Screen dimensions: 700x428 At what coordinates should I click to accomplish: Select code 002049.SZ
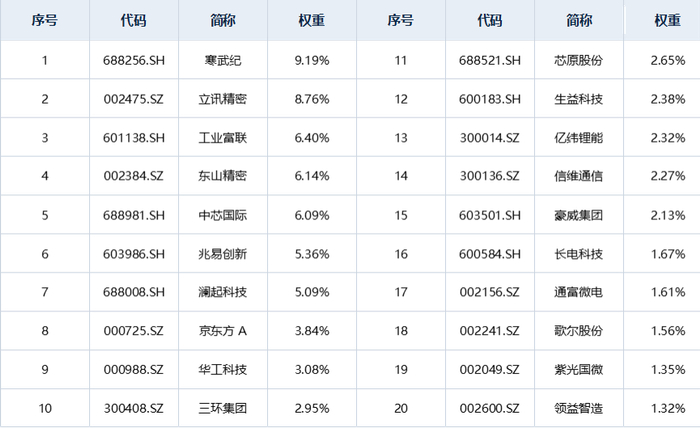pos(490,370)
